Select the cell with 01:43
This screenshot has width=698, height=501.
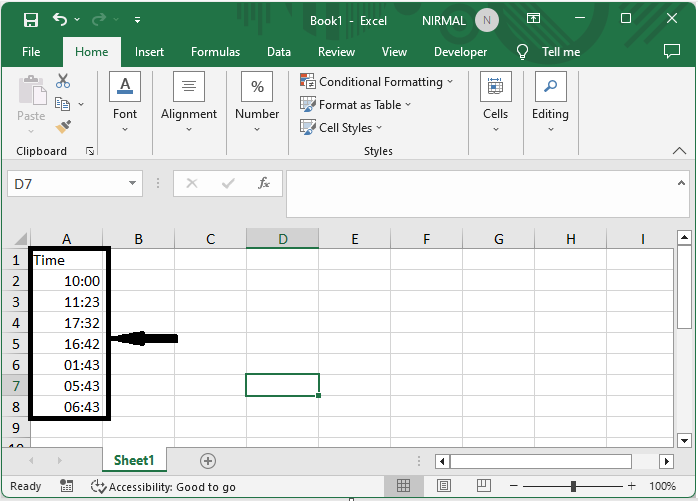(x=66, y=365)
